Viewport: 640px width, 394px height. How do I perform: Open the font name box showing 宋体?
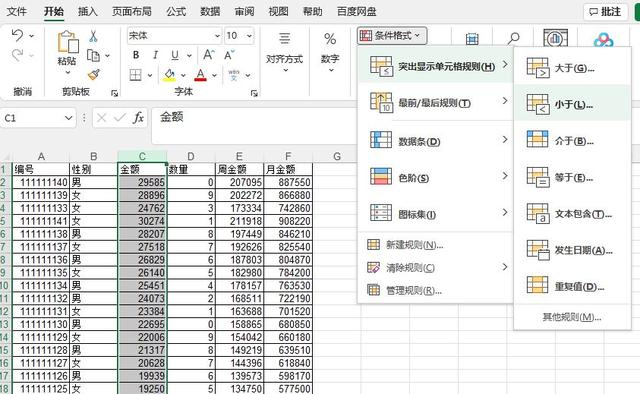pyautogui.click(x=174, y=36)
